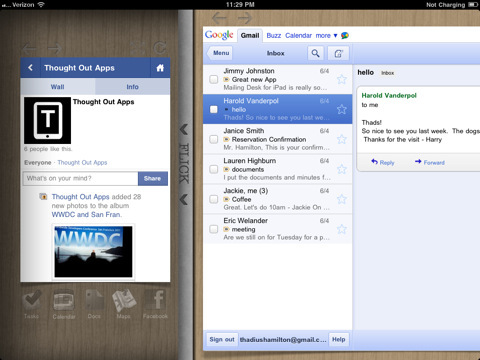Click left panel forward arrow above Facebook
Image resolution: width=480 pixels, height=360 pixels.
click(x=55, y=49)
